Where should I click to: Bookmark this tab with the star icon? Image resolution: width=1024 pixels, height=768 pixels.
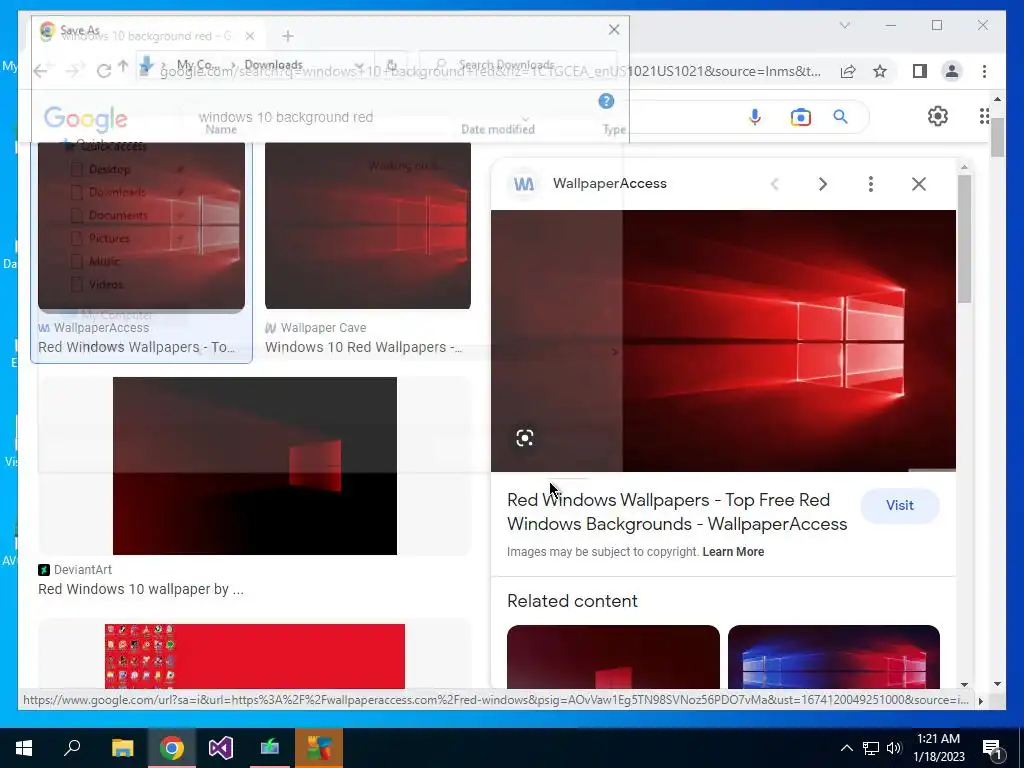880,71
